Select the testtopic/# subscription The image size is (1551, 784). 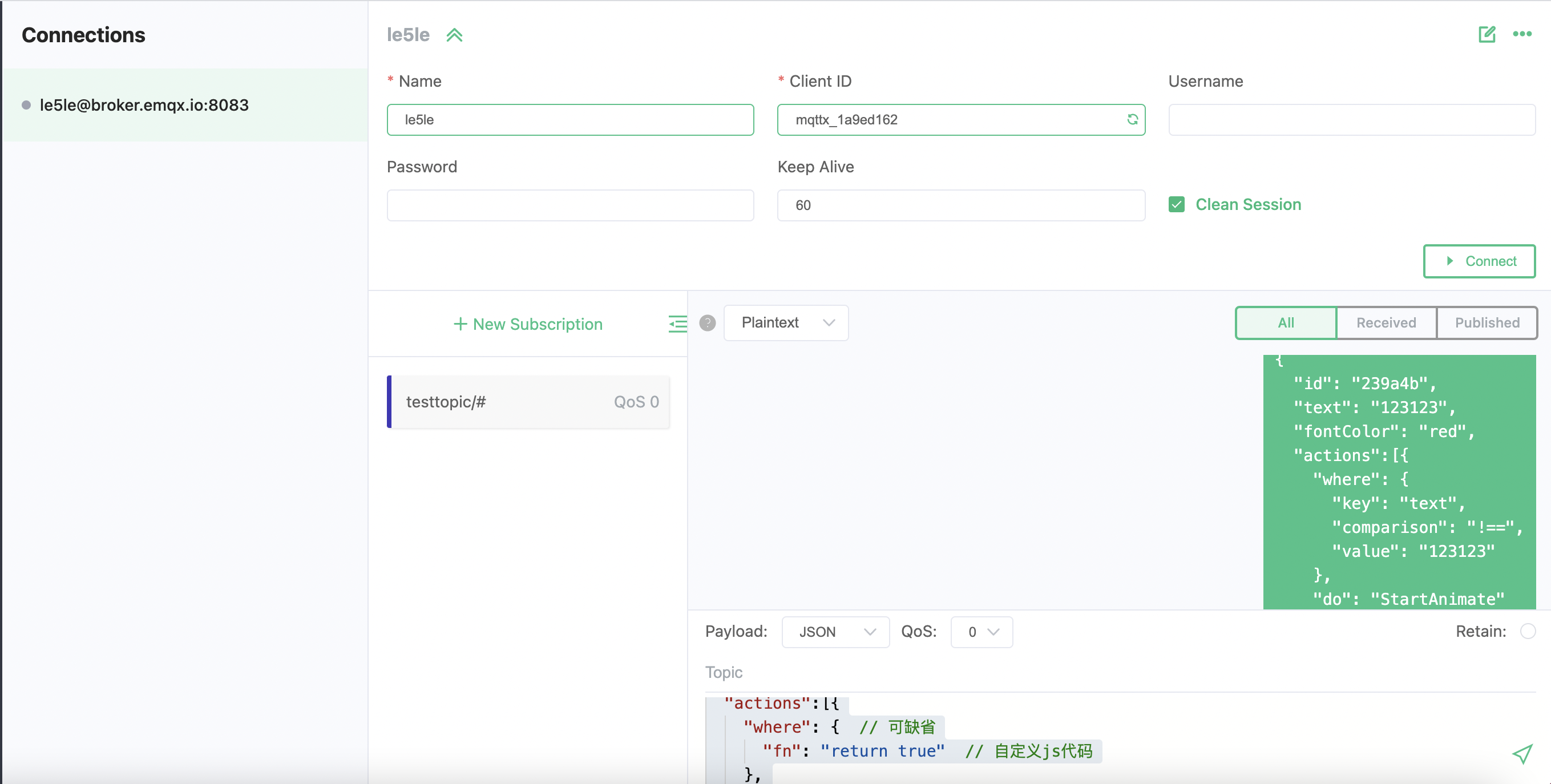[528, 402]
